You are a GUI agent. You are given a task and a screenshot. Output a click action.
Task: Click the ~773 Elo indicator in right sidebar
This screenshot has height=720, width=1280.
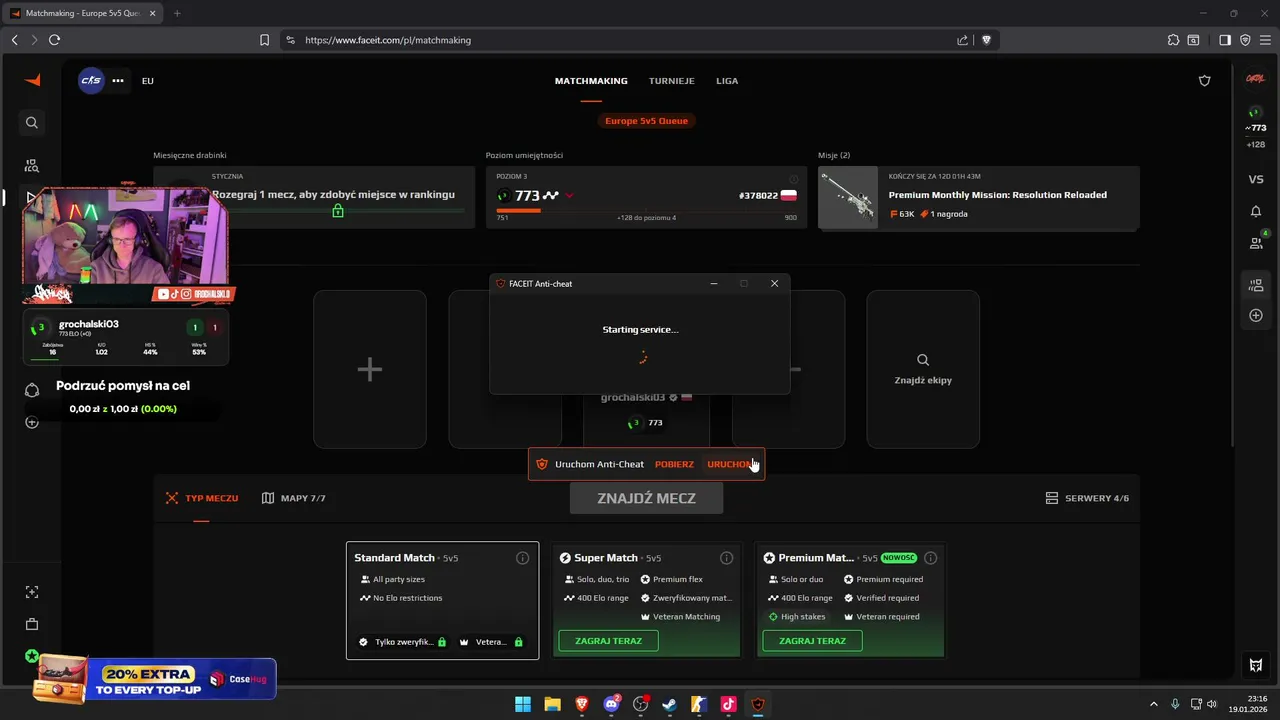(x=1255, y=128)
